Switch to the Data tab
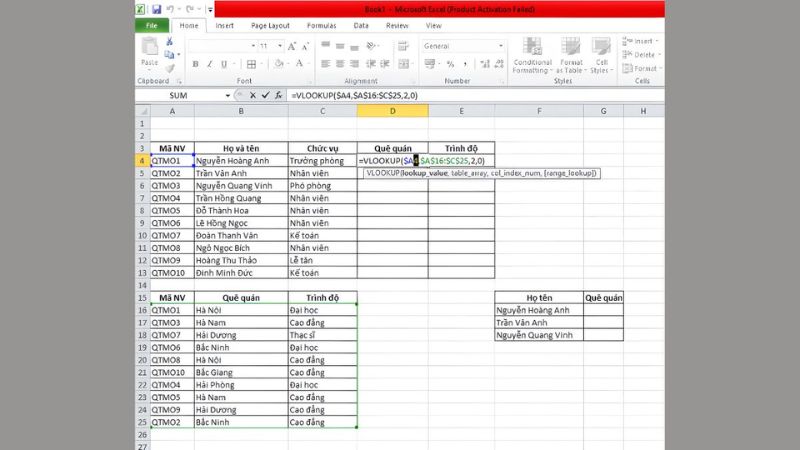This screenshot has height=450, width=800. tap(361, 26)
